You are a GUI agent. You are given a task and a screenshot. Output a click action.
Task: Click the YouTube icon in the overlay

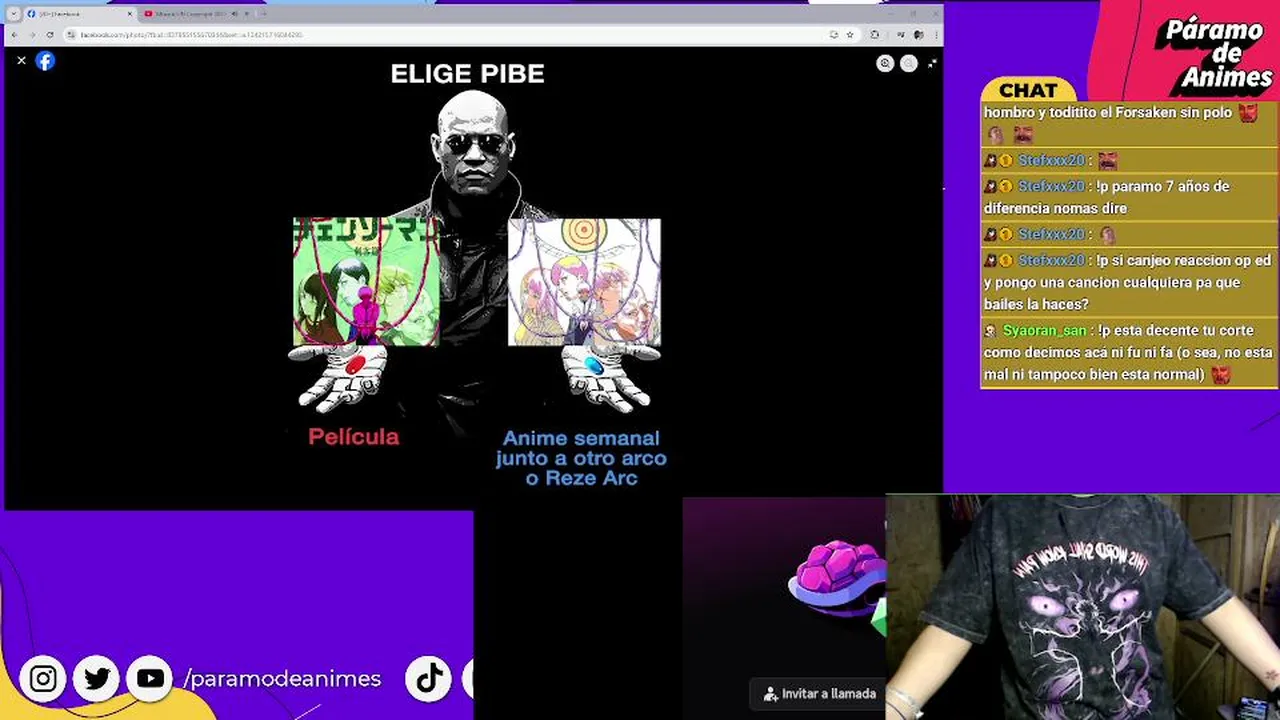(x=150, y=679)
